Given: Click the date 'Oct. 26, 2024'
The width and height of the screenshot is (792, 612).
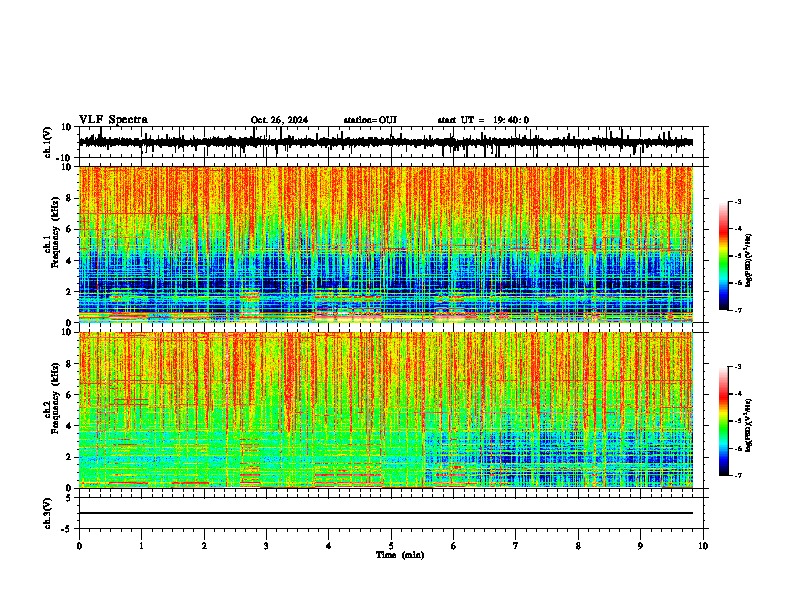Looking at the screenshot, I should pyautogui.click(x=279, y=120).
